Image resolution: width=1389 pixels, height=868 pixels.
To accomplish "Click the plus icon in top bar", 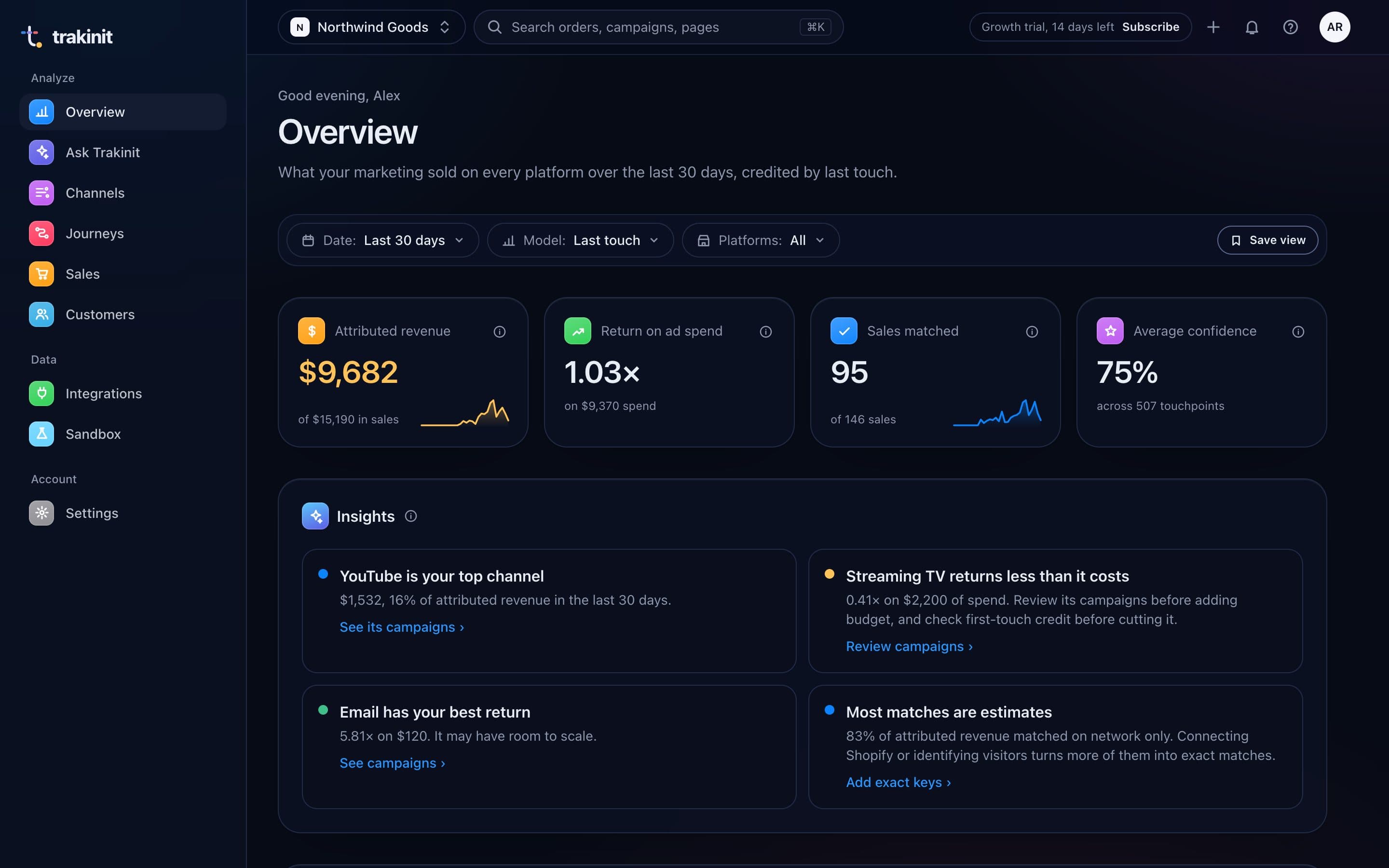I will click(x=1213, y=27).
